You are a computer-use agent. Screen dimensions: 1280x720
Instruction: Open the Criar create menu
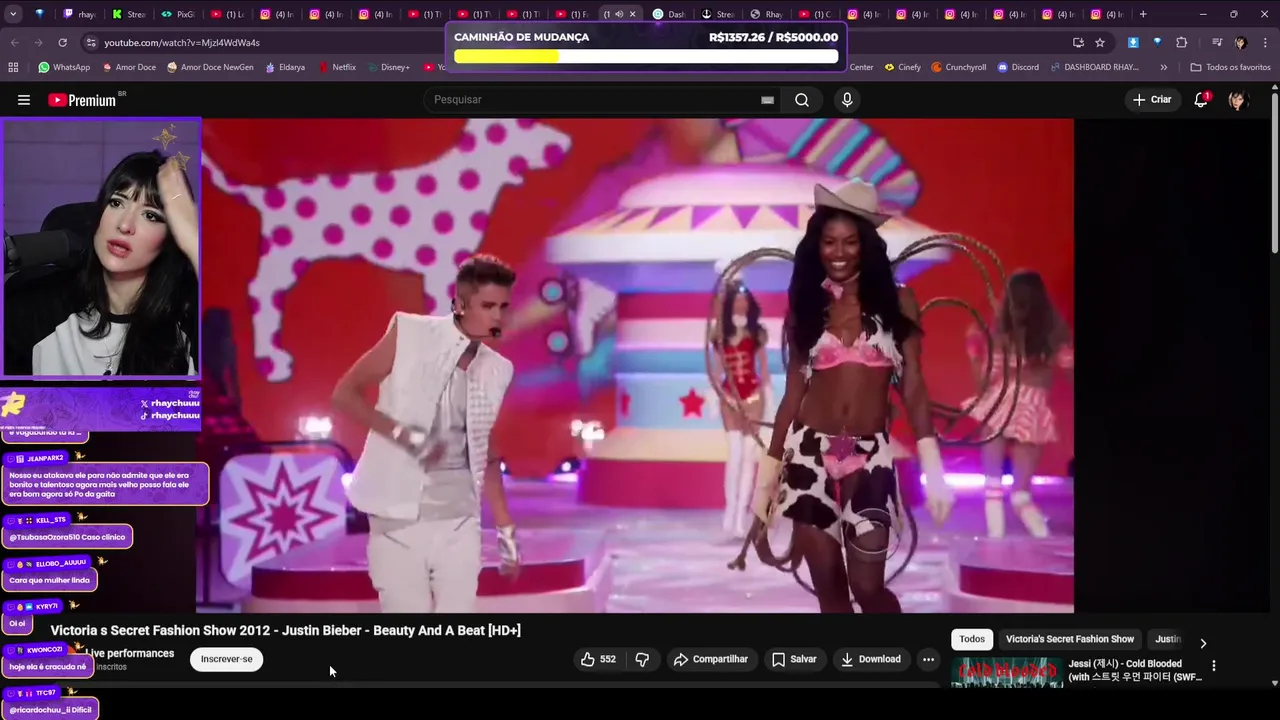1151,100
